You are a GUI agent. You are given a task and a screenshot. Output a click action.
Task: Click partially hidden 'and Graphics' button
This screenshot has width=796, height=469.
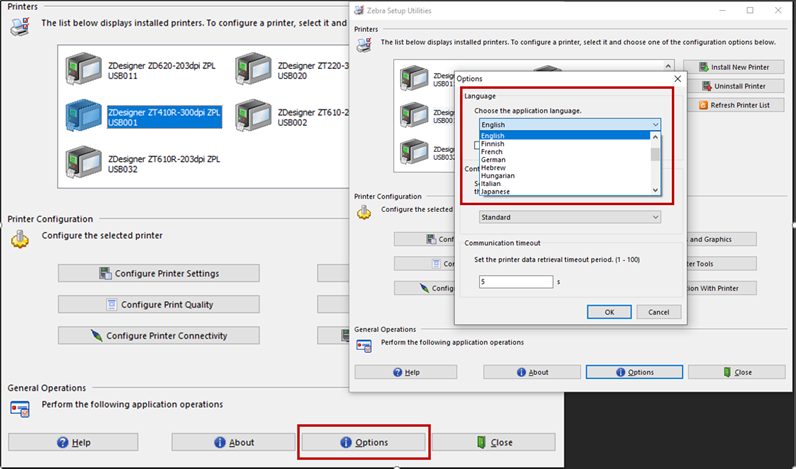(721, 239)
